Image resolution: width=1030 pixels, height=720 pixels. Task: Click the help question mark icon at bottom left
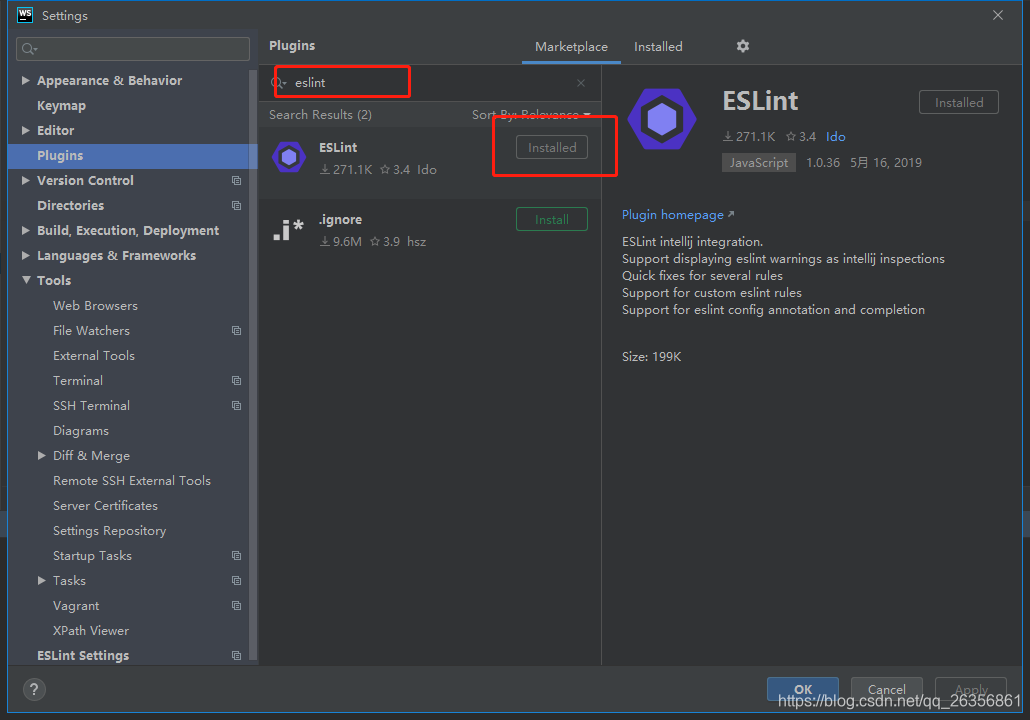click(33, 689)
